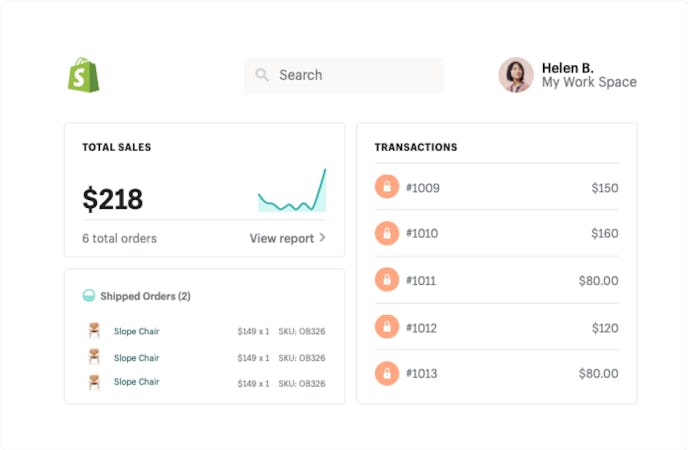Click the Shopify bag logo

click(x=83, y=75)
